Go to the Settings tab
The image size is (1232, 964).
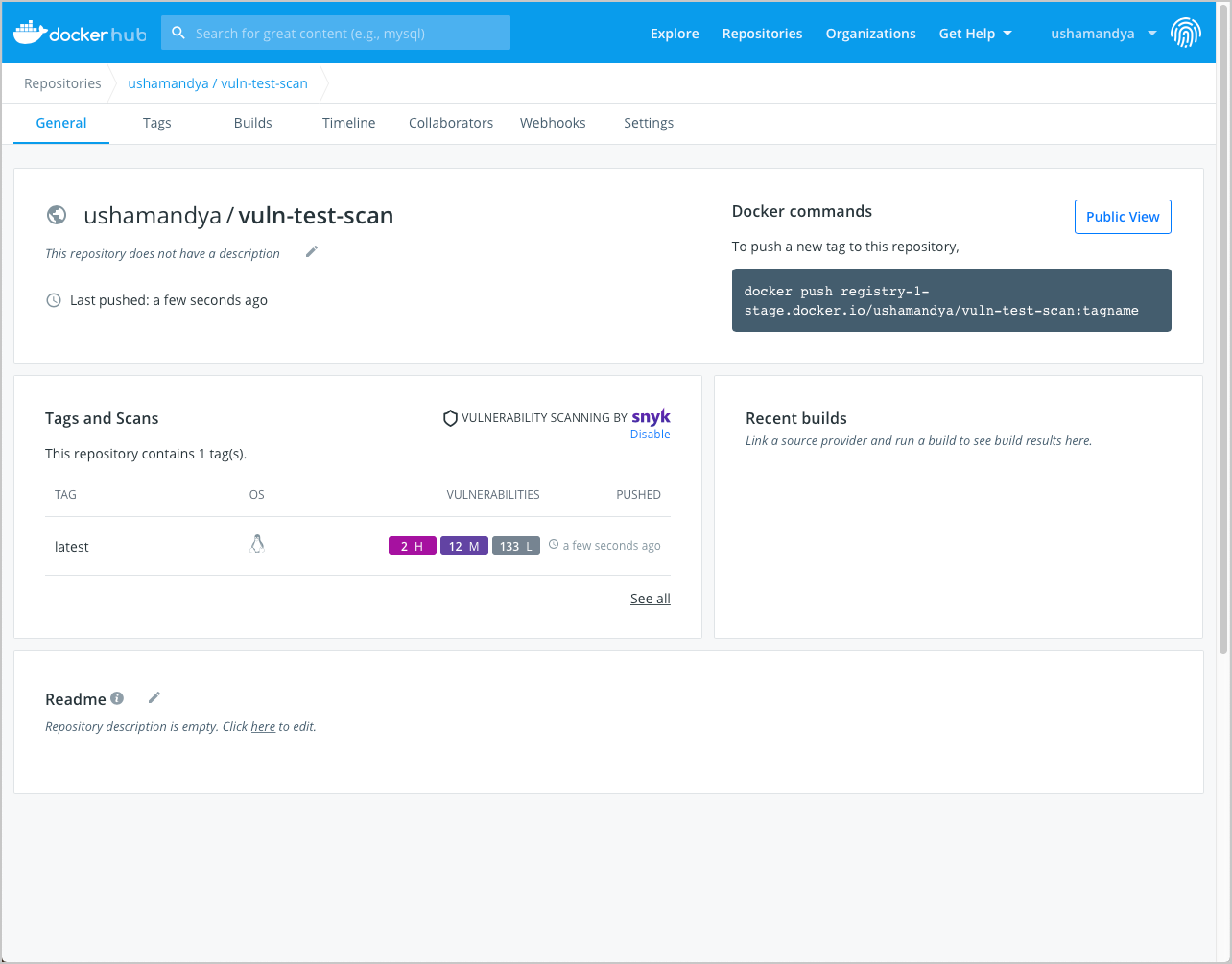click(649, 123)
